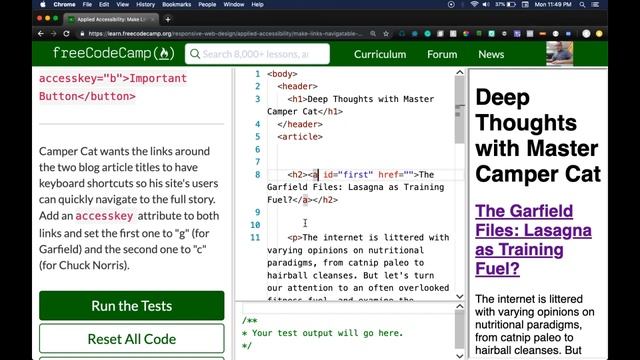Click the 'Your test output will go here' text
This screenshot has width=640, height=360.
coord(327,333)
